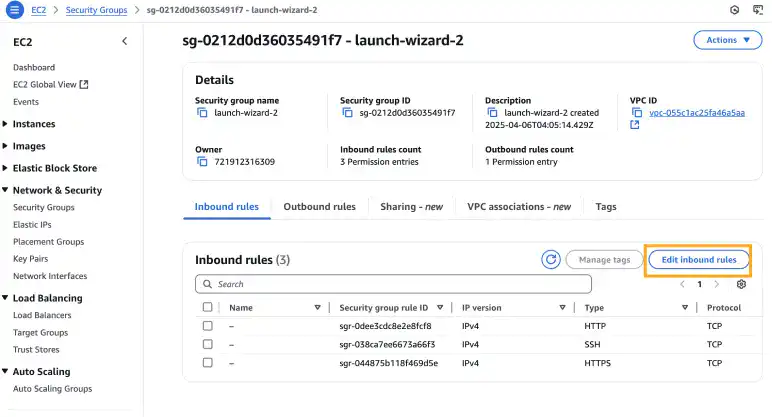Expand the Instances section
772x417 pixels.
point(5,124)
